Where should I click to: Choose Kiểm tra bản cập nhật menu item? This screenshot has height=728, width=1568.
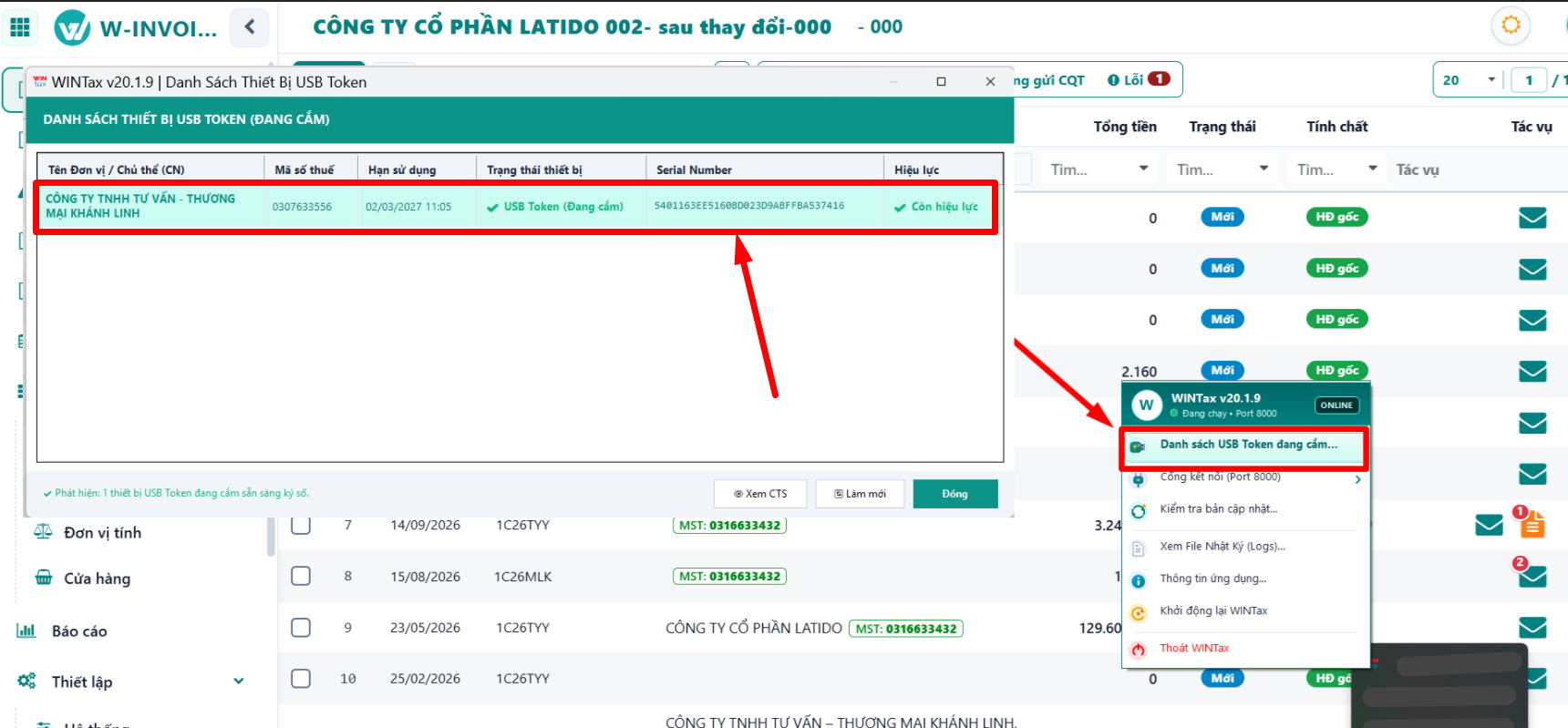[1244, 509]
